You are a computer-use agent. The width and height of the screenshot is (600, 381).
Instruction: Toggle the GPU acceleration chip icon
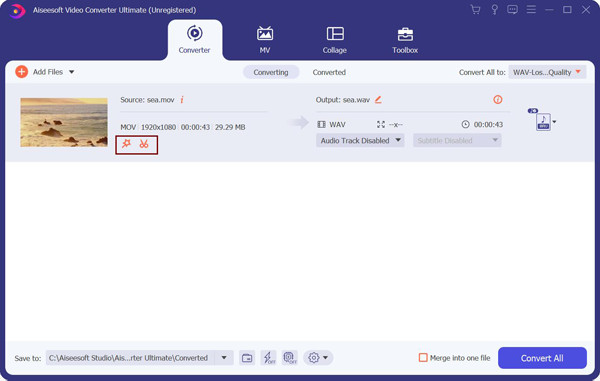coord(290,358)
